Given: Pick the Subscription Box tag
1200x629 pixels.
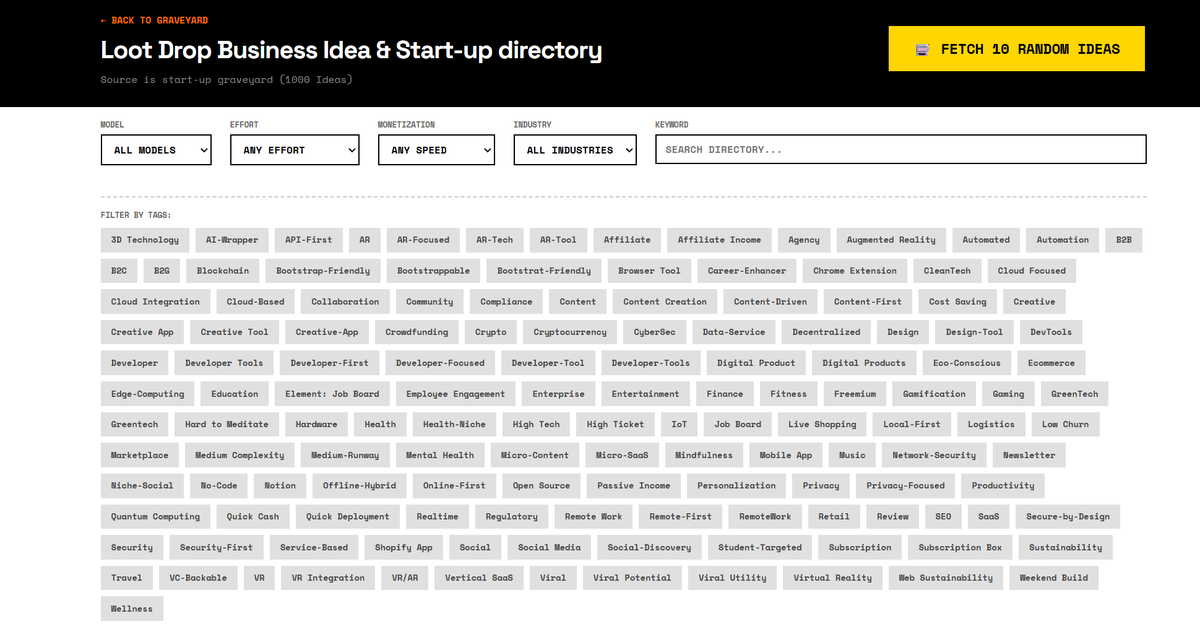Looking at the screenshot, I should coord(960,548).
